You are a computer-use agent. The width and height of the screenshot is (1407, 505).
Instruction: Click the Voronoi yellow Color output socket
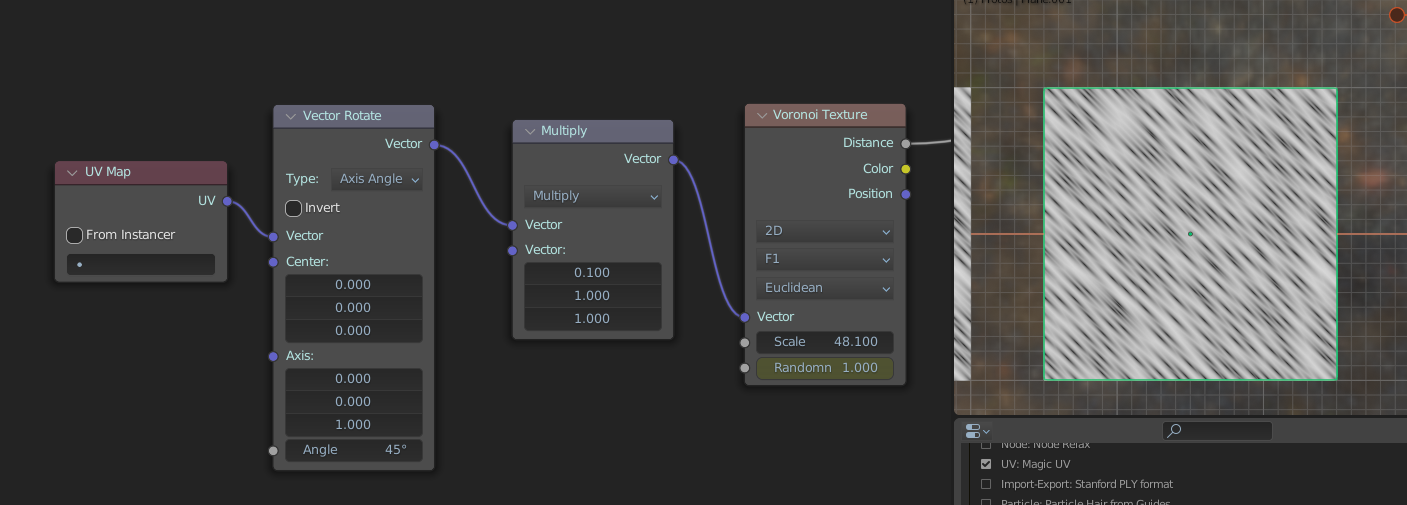905,169
